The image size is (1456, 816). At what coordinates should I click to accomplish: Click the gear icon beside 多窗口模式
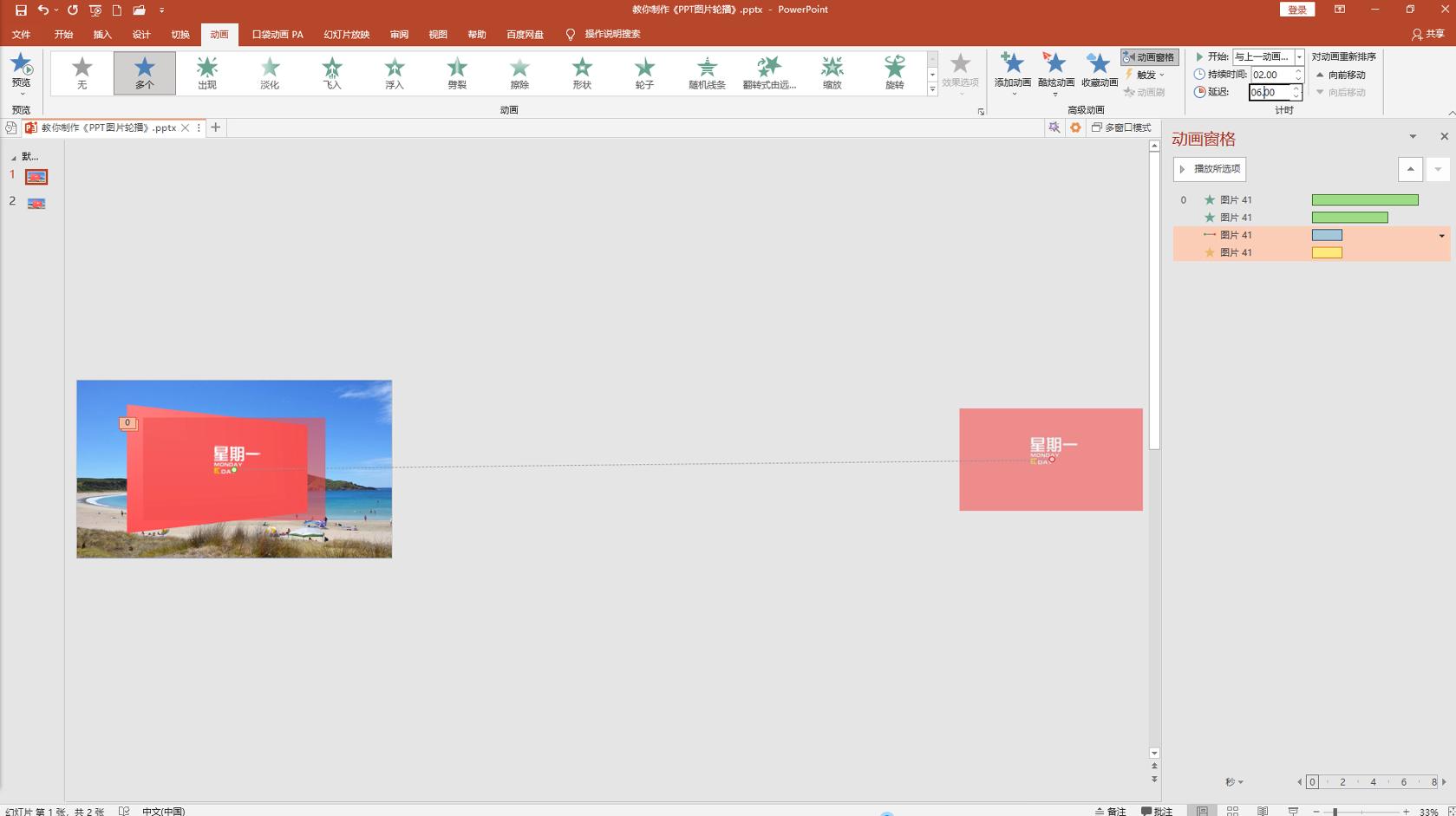(1075, 127)
